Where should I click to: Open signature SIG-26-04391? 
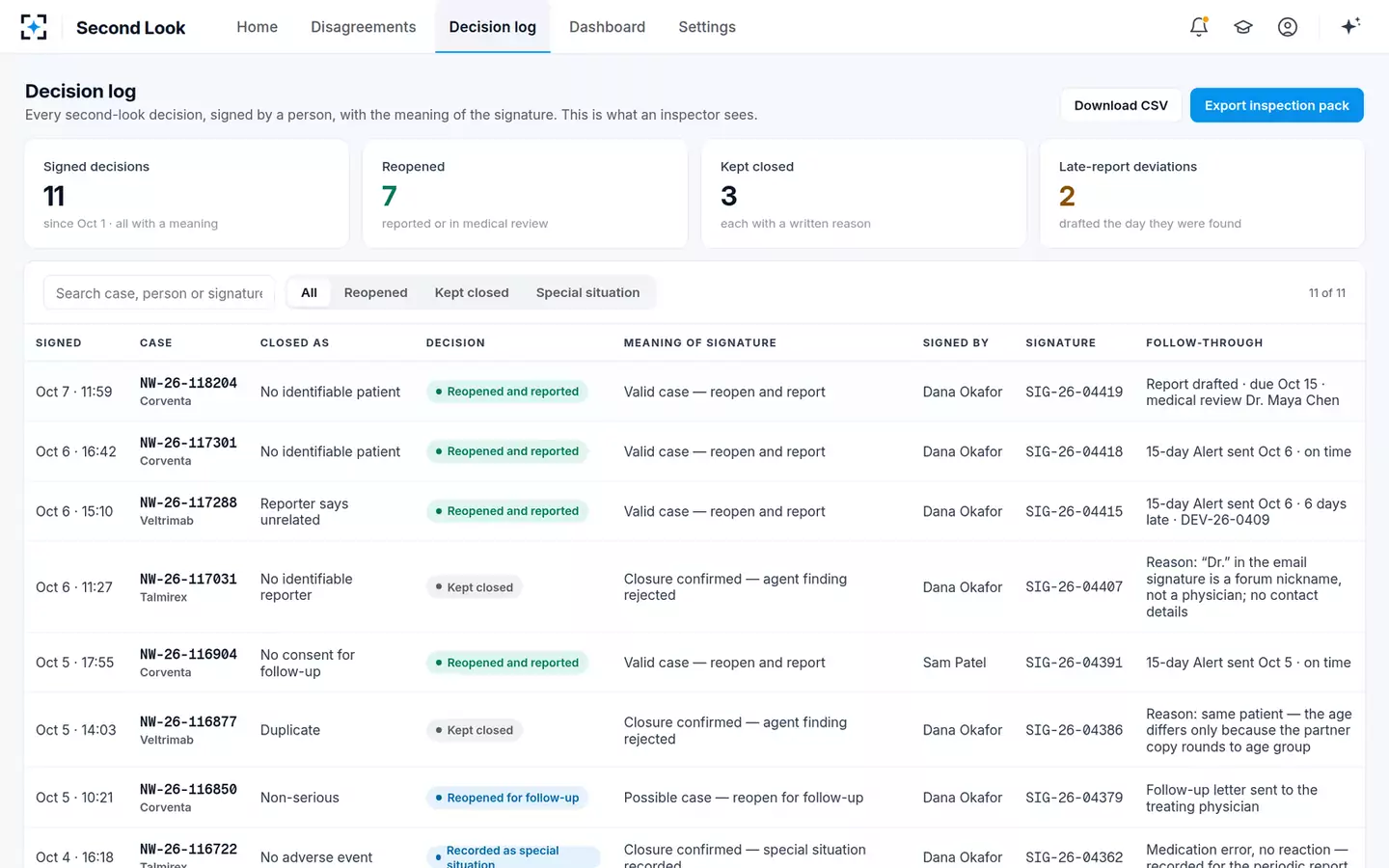[x=1074, y=663]
